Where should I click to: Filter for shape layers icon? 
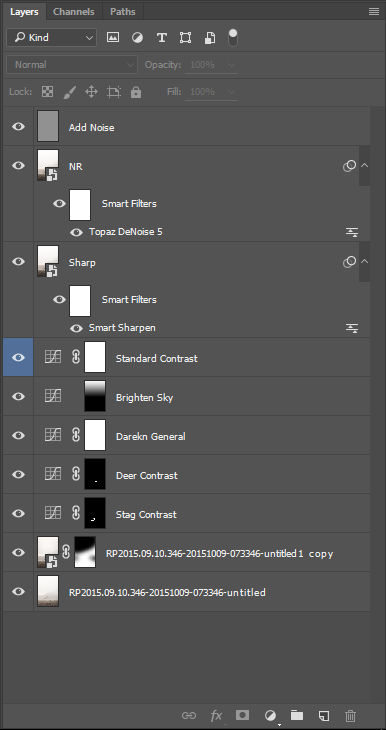[185, 38]
